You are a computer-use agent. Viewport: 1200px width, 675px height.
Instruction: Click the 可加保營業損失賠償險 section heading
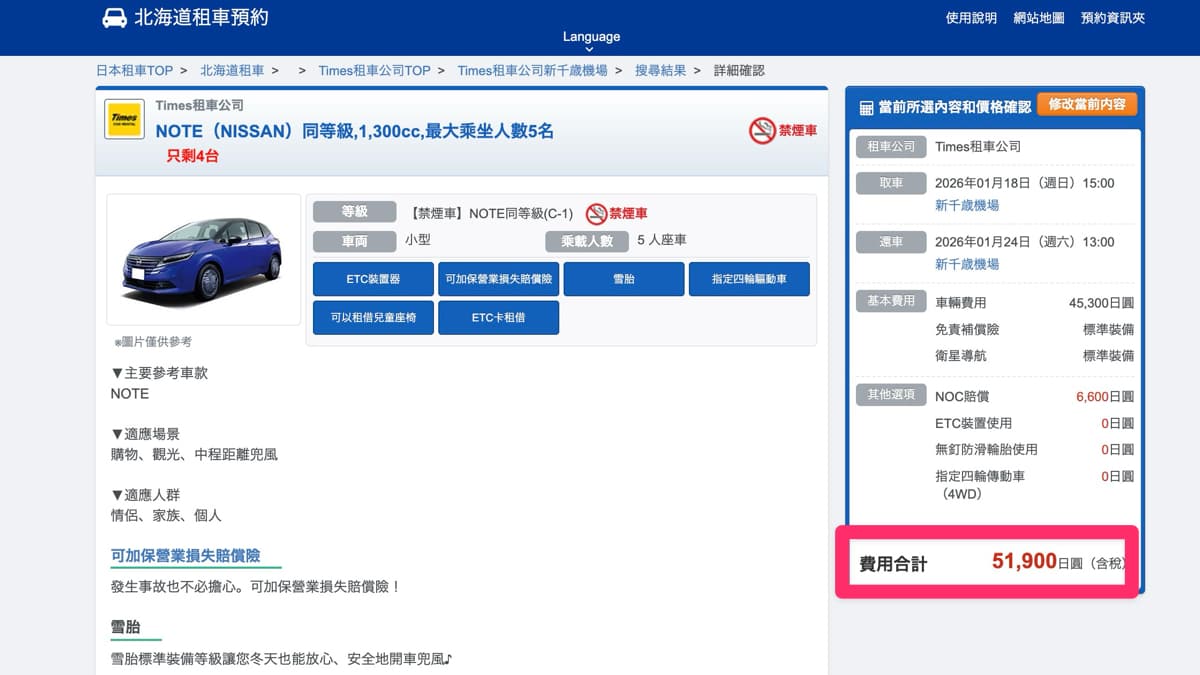(185, 556)
